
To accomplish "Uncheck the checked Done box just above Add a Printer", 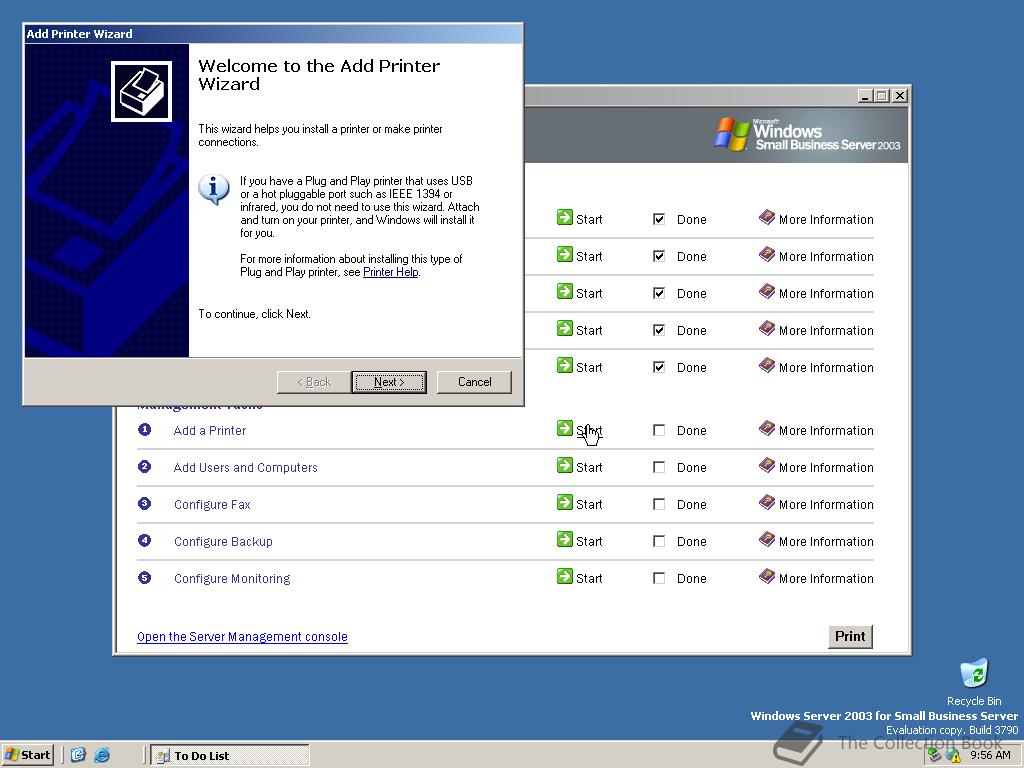I will tap(659, 367).
